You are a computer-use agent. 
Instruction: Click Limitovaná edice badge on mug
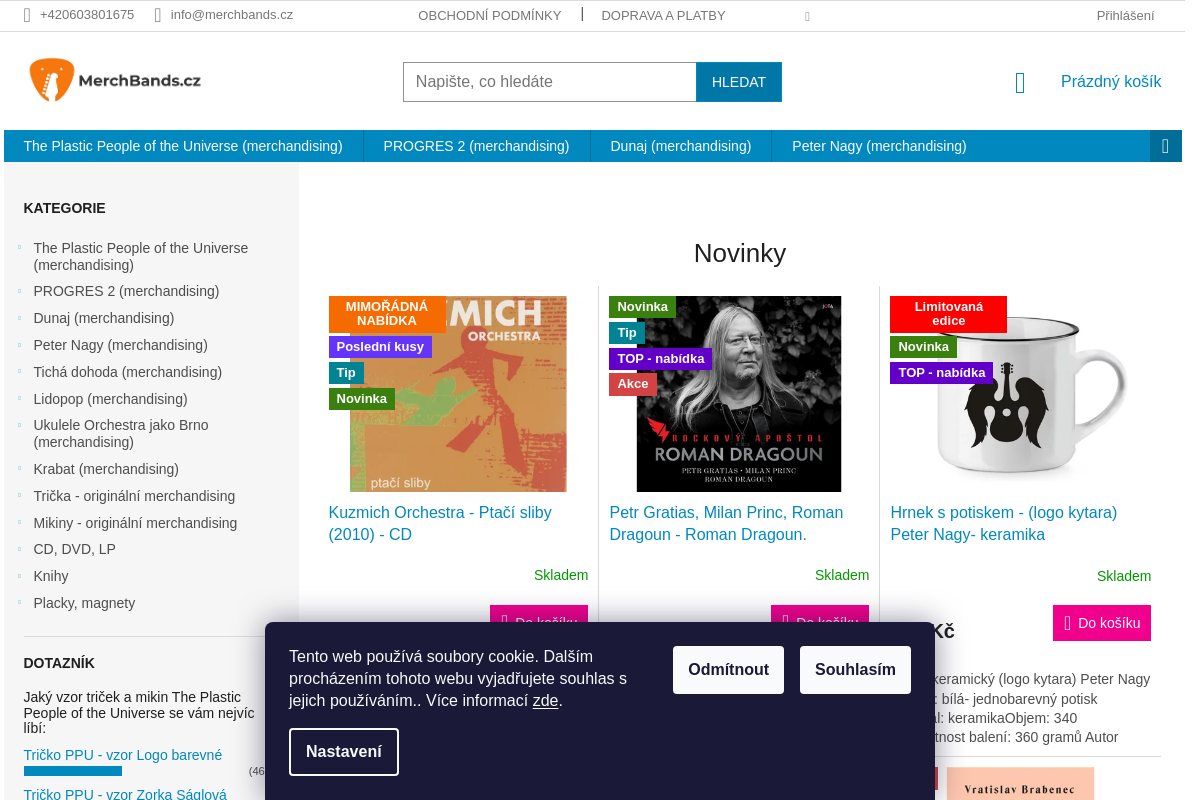pyautogui.click(x=948, y=314)
